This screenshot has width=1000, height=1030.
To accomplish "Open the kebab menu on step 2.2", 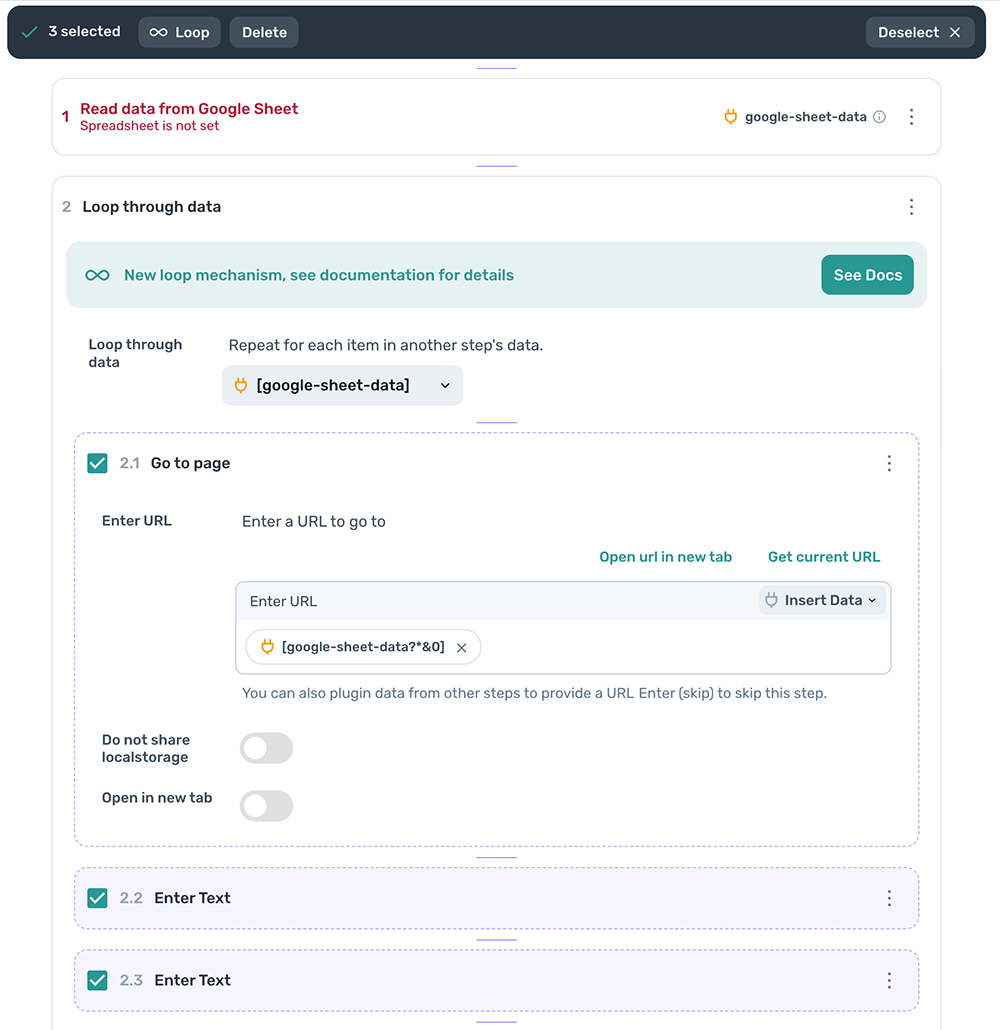I will [x=889, y=898].
